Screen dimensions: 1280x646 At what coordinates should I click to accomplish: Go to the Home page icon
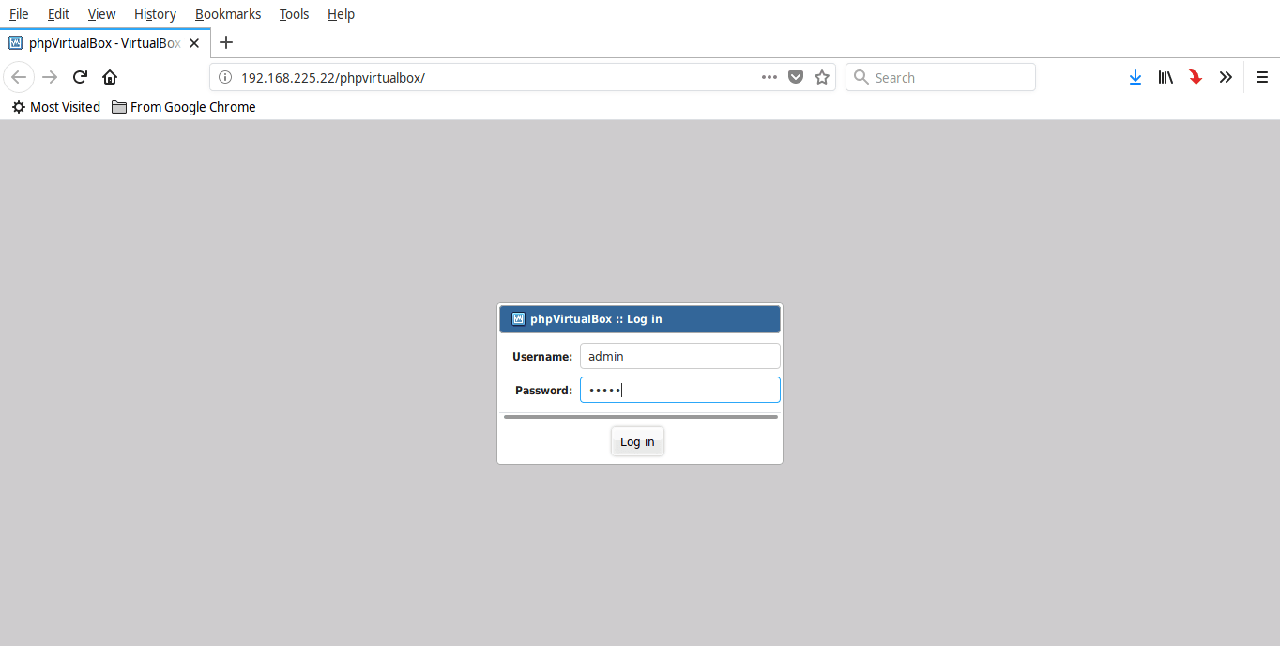110,77
